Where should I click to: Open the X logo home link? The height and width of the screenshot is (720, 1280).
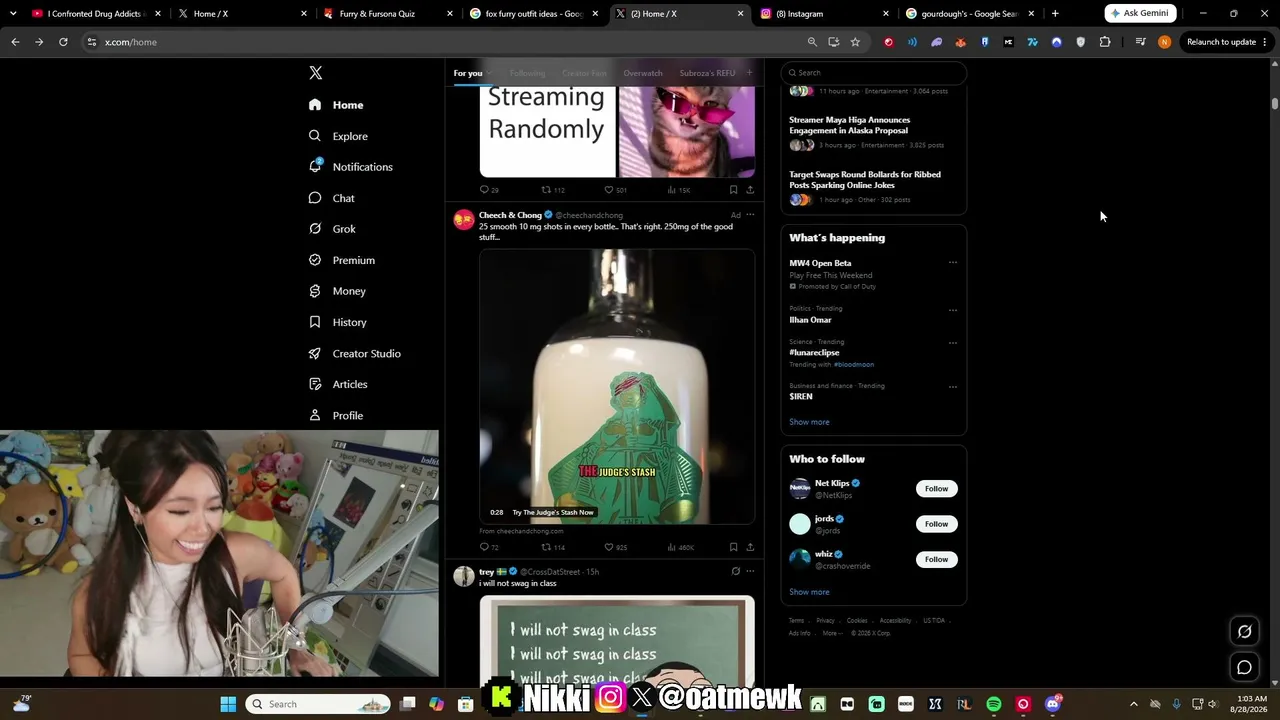(315, 73)
